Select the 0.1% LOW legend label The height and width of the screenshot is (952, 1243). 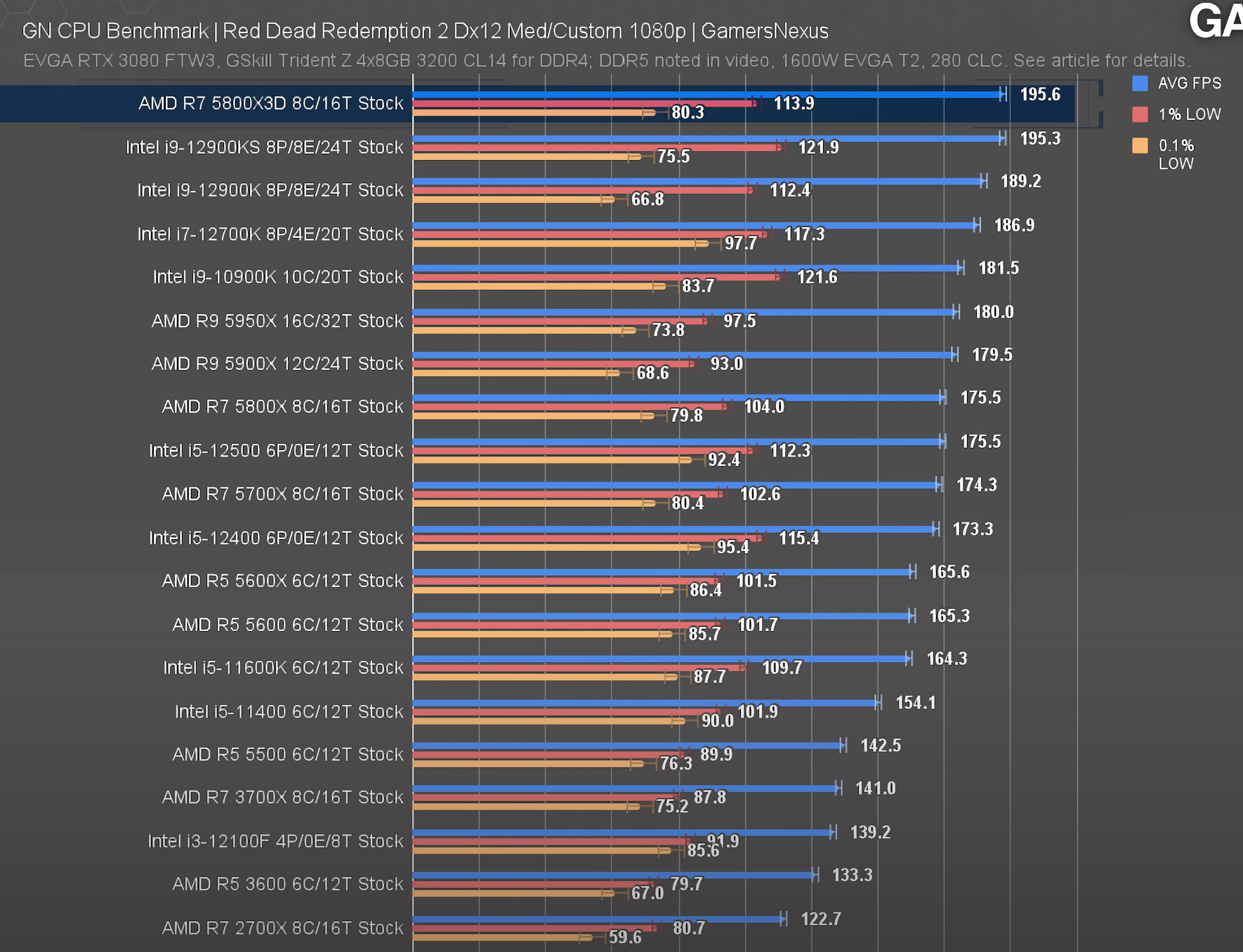(x=1176, y=154)
